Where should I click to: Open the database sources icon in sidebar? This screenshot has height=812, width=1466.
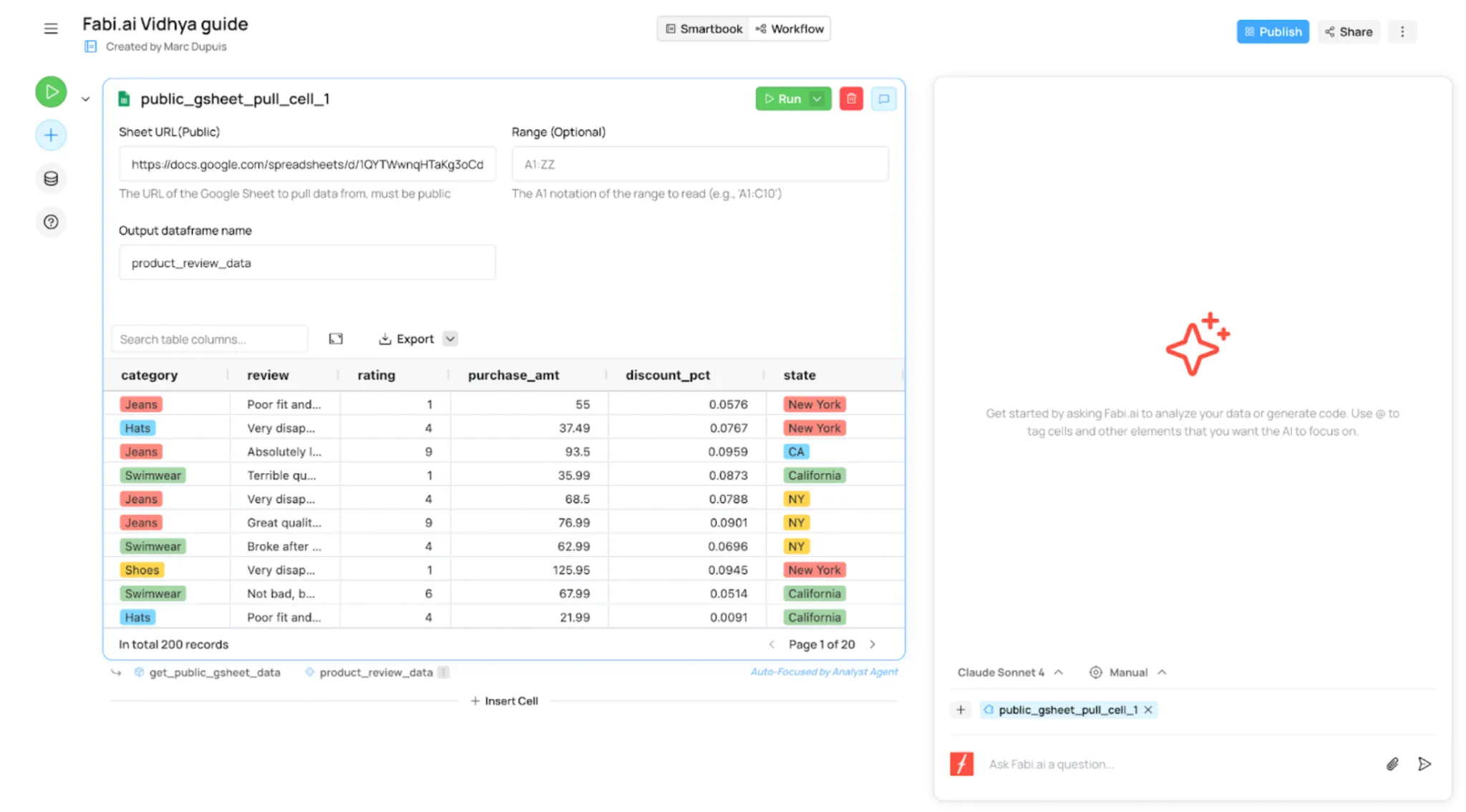tap(51, 179)
